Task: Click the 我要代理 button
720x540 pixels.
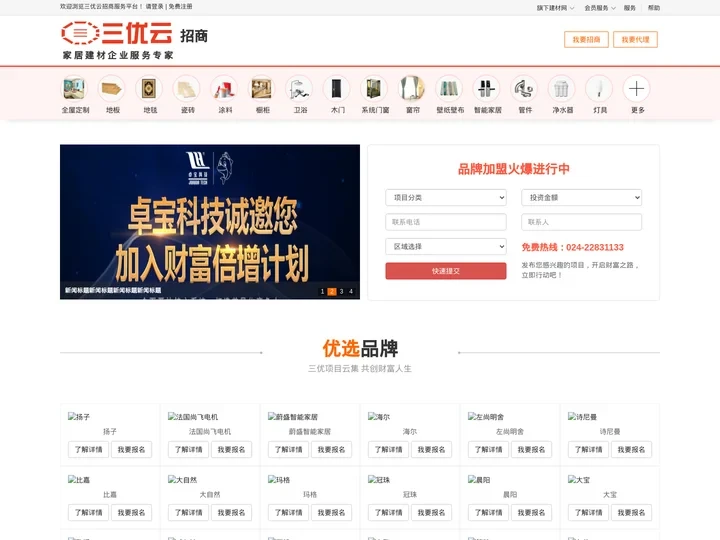Action: [636, 39]
